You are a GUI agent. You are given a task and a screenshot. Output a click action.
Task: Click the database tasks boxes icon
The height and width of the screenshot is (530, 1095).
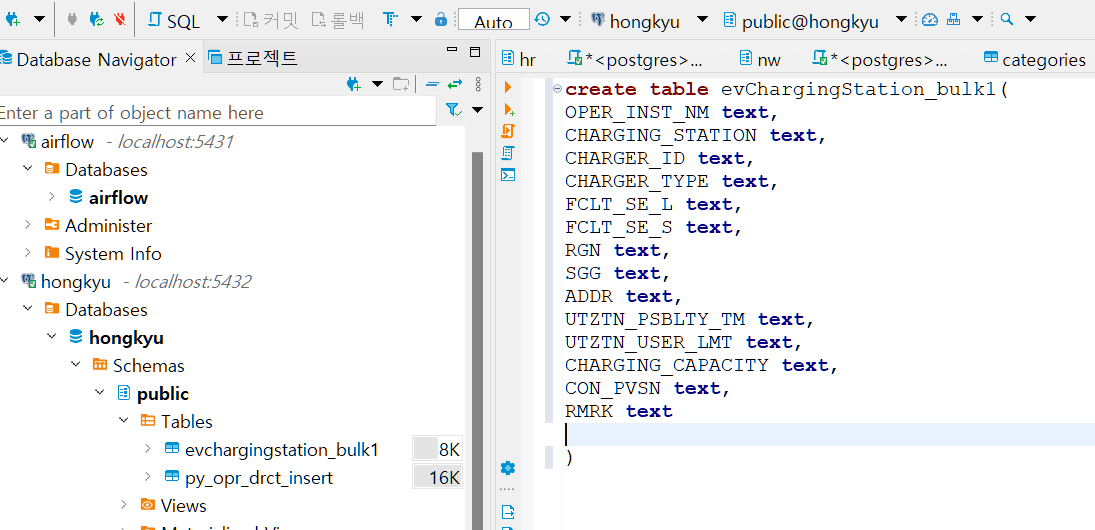point(953,20)
